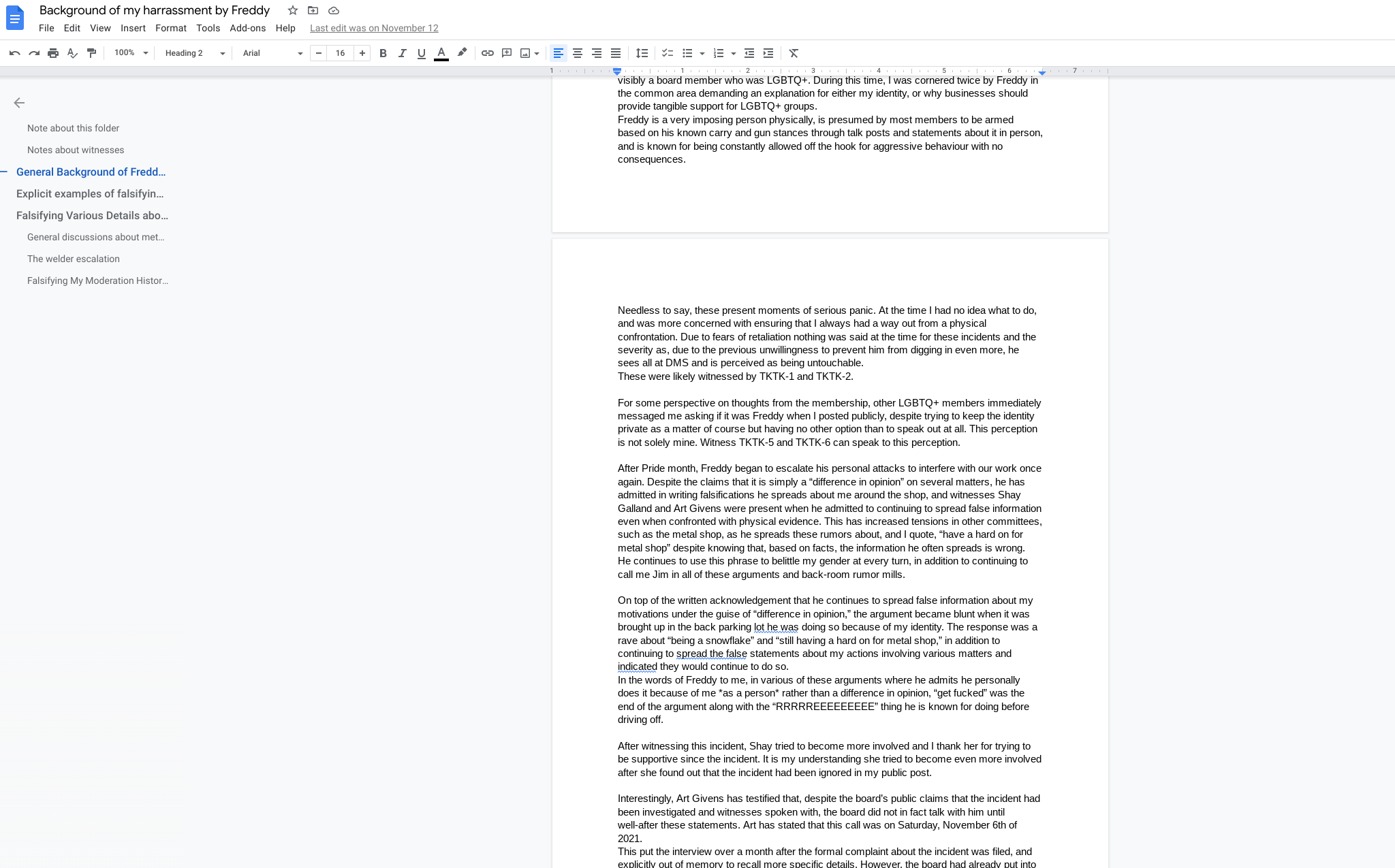Open the Add-ons menu
The image size is (1395, 868).
click(247, 28)
